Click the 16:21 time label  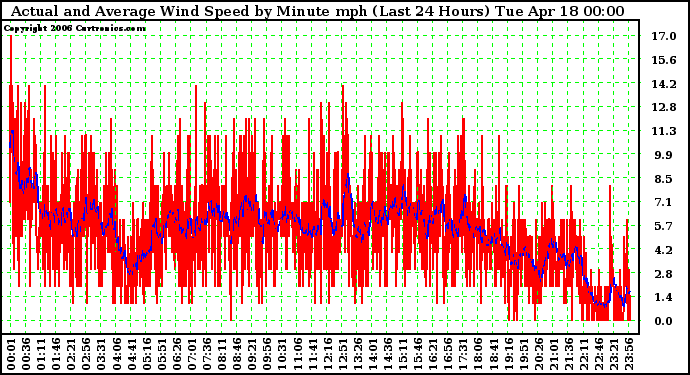pyautogui.click(x=433, y=354)
